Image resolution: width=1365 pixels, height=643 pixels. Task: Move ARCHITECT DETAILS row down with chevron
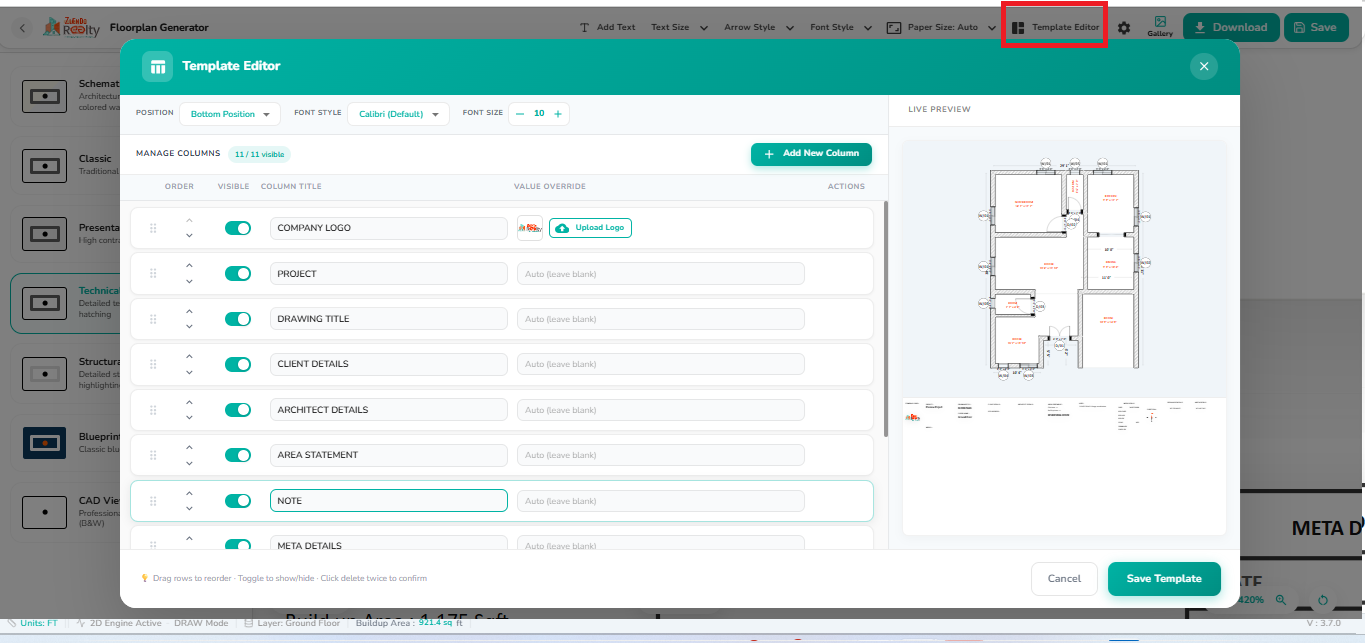coord(189,418)
